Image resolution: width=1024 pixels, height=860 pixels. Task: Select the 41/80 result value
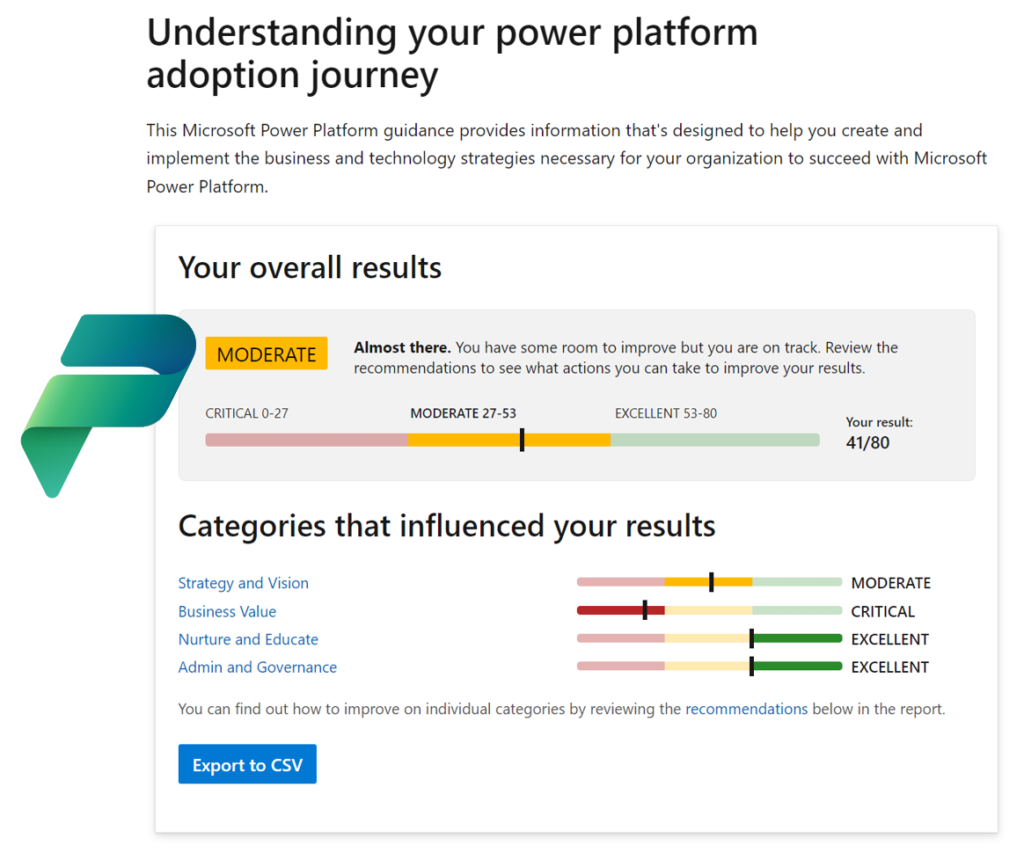[868, 443]
